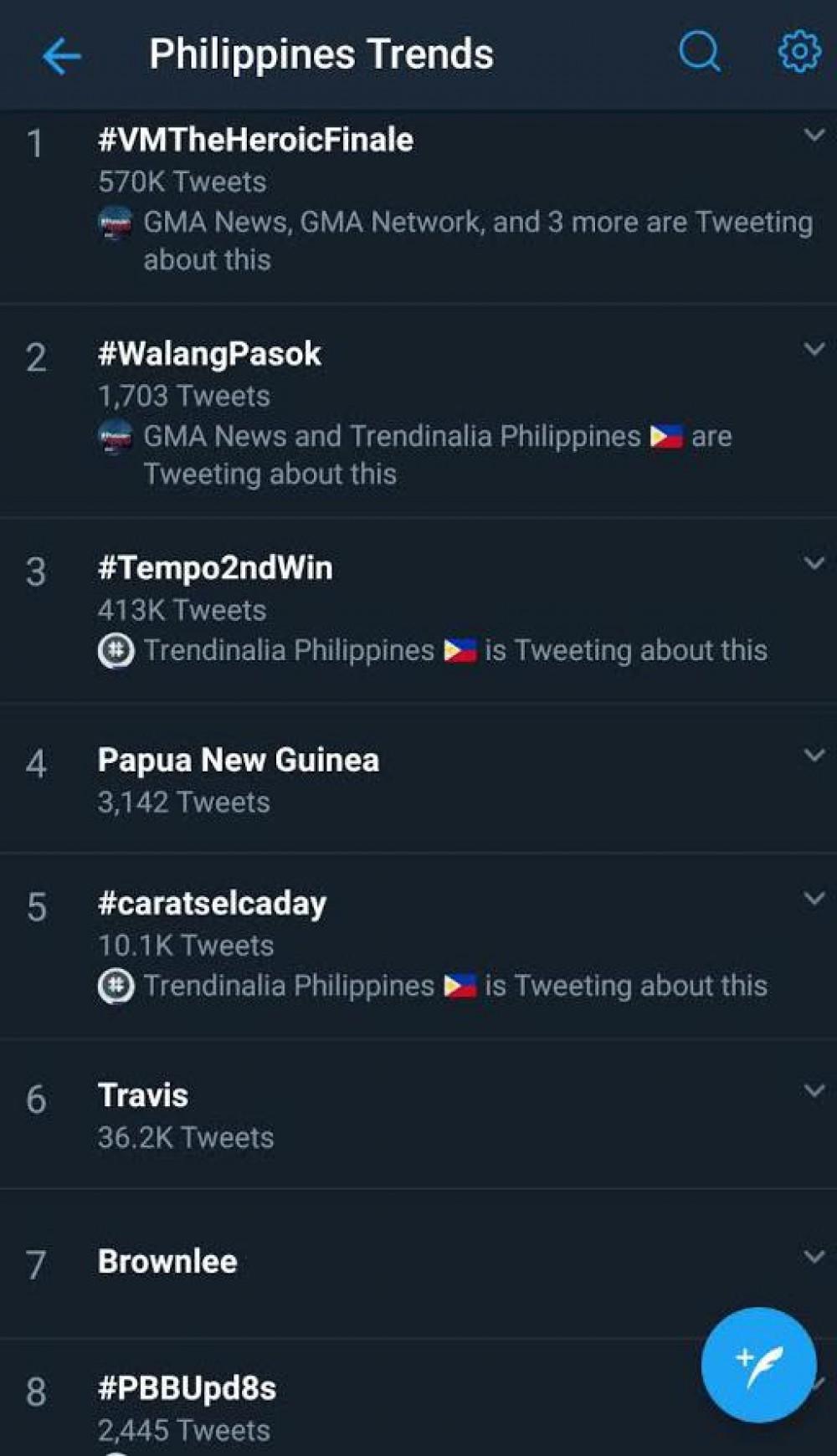
Task: Tap Trendinalia avatar under #caratselcaday
Action: (x=116, y=986)
